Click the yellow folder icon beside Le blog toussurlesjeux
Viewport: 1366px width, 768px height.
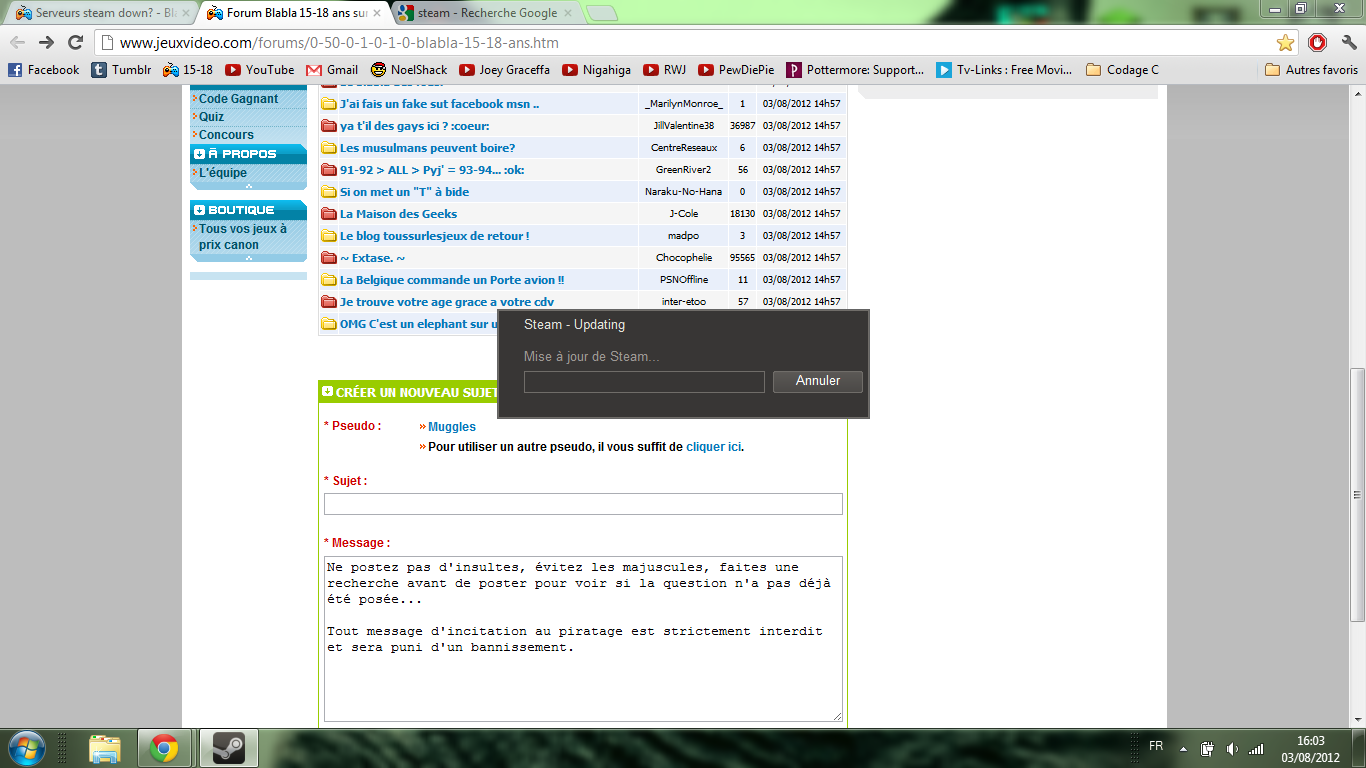328,236
